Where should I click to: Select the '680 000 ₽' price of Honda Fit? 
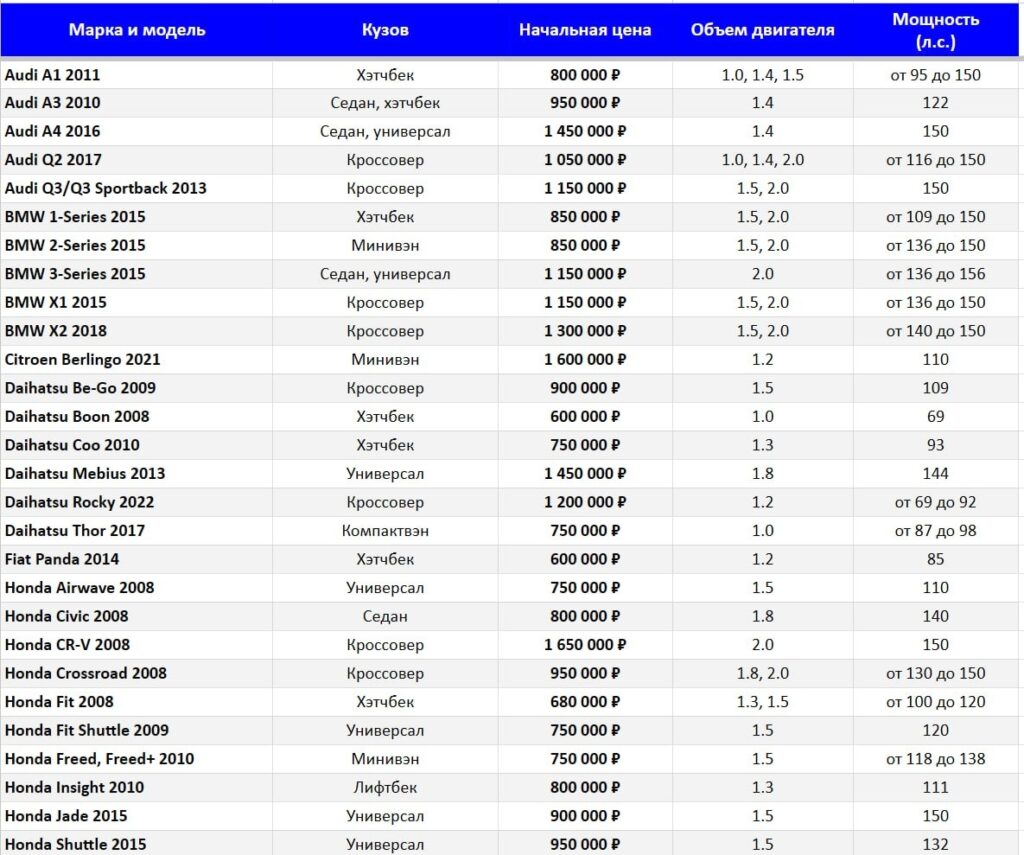[585, 702]
